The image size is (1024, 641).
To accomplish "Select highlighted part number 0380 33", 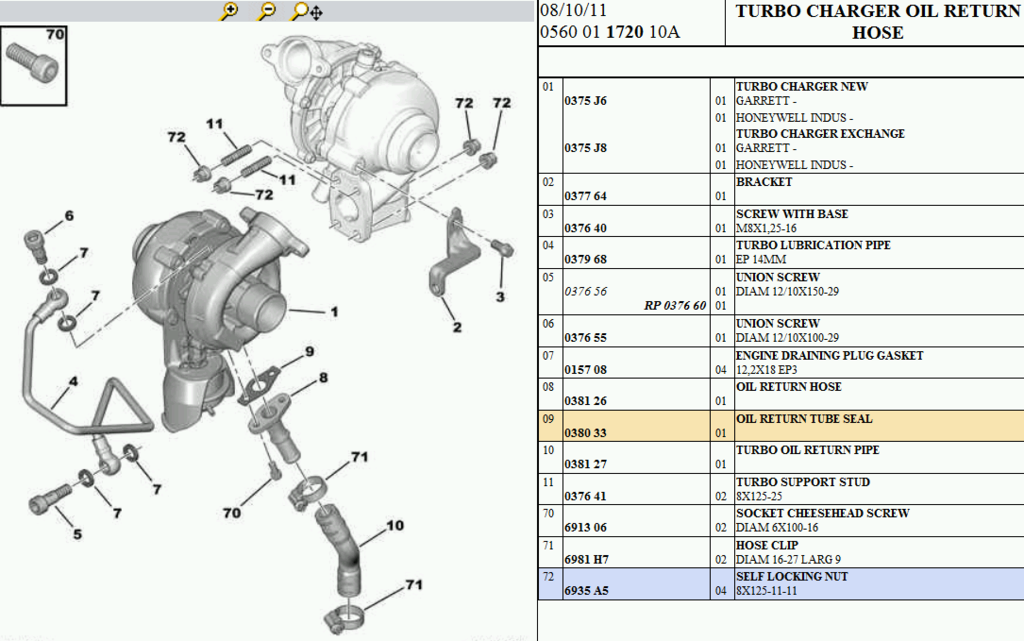I will [586, 433].
